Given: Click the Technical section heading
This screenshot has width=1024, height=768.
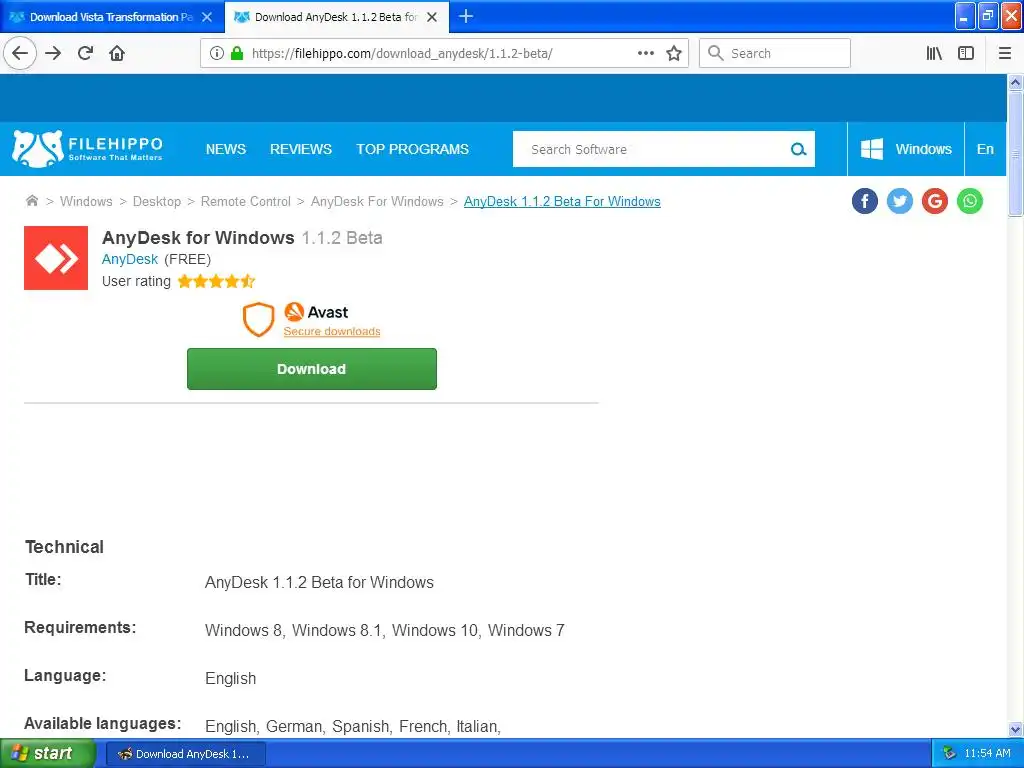Looking at the screenshot, I should (64, 547).
